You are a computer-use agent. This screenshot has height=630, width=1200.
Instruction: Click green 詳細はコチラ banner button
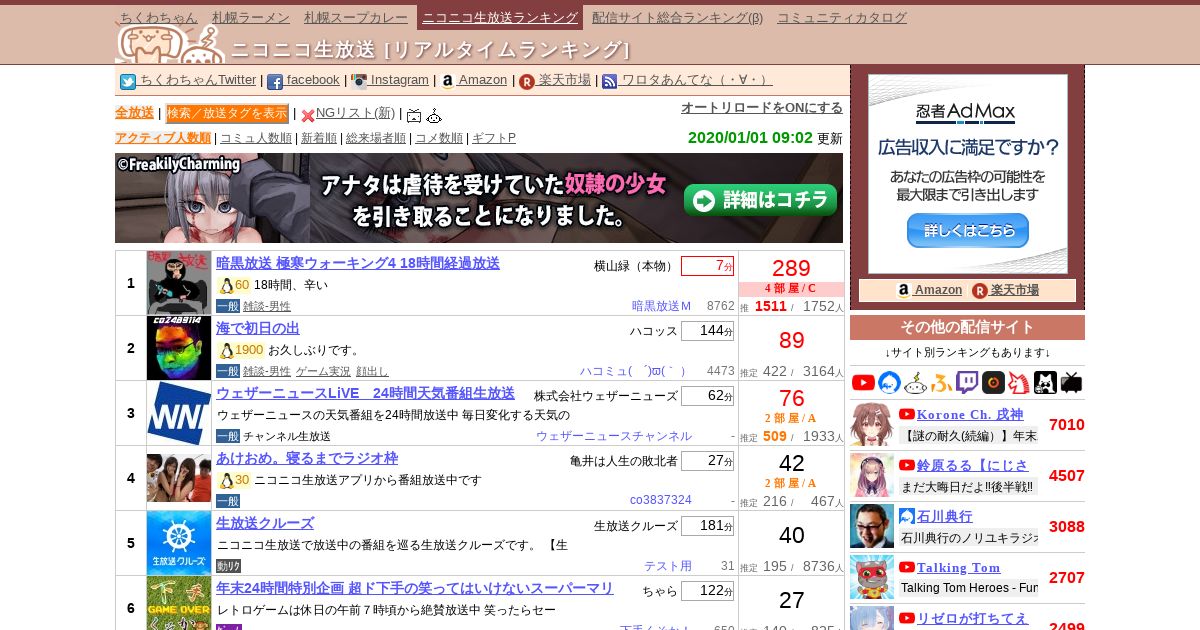tap(760, 200)
